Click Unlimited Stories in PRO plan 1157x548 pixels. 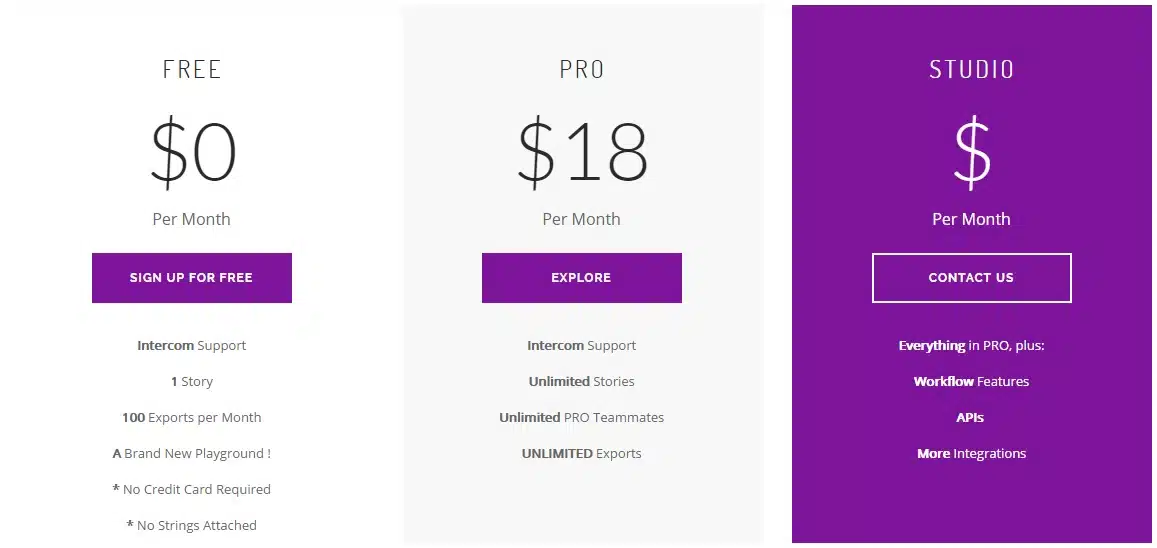[582, 382]
